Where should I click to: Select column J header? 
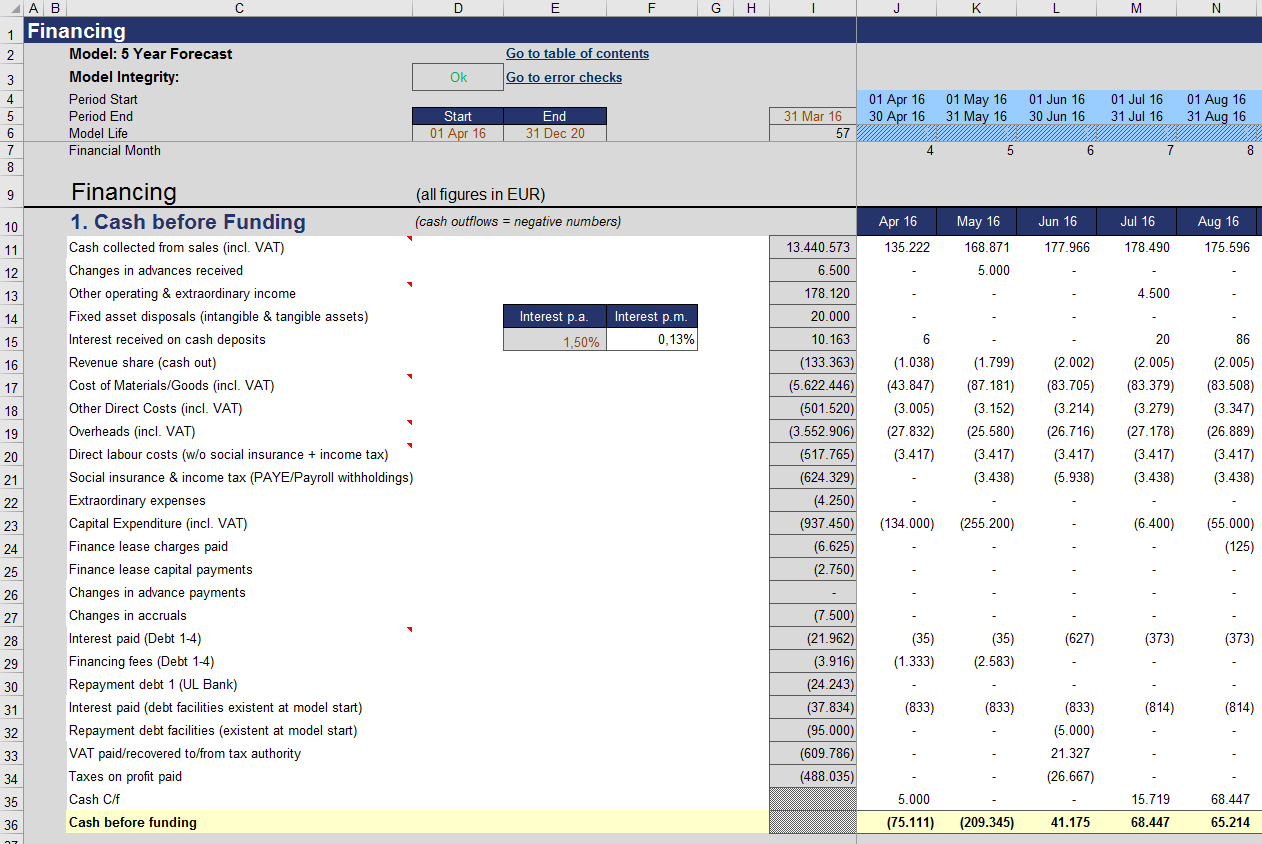click(897, 8)
